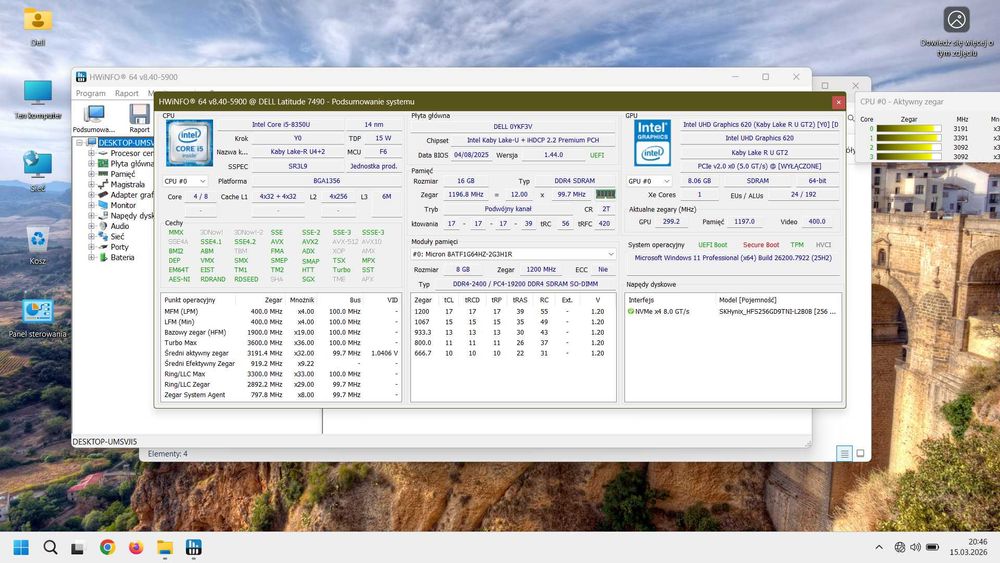Click the 1200 timing row in memory table
1000x563 pixels.
[513, 312]
